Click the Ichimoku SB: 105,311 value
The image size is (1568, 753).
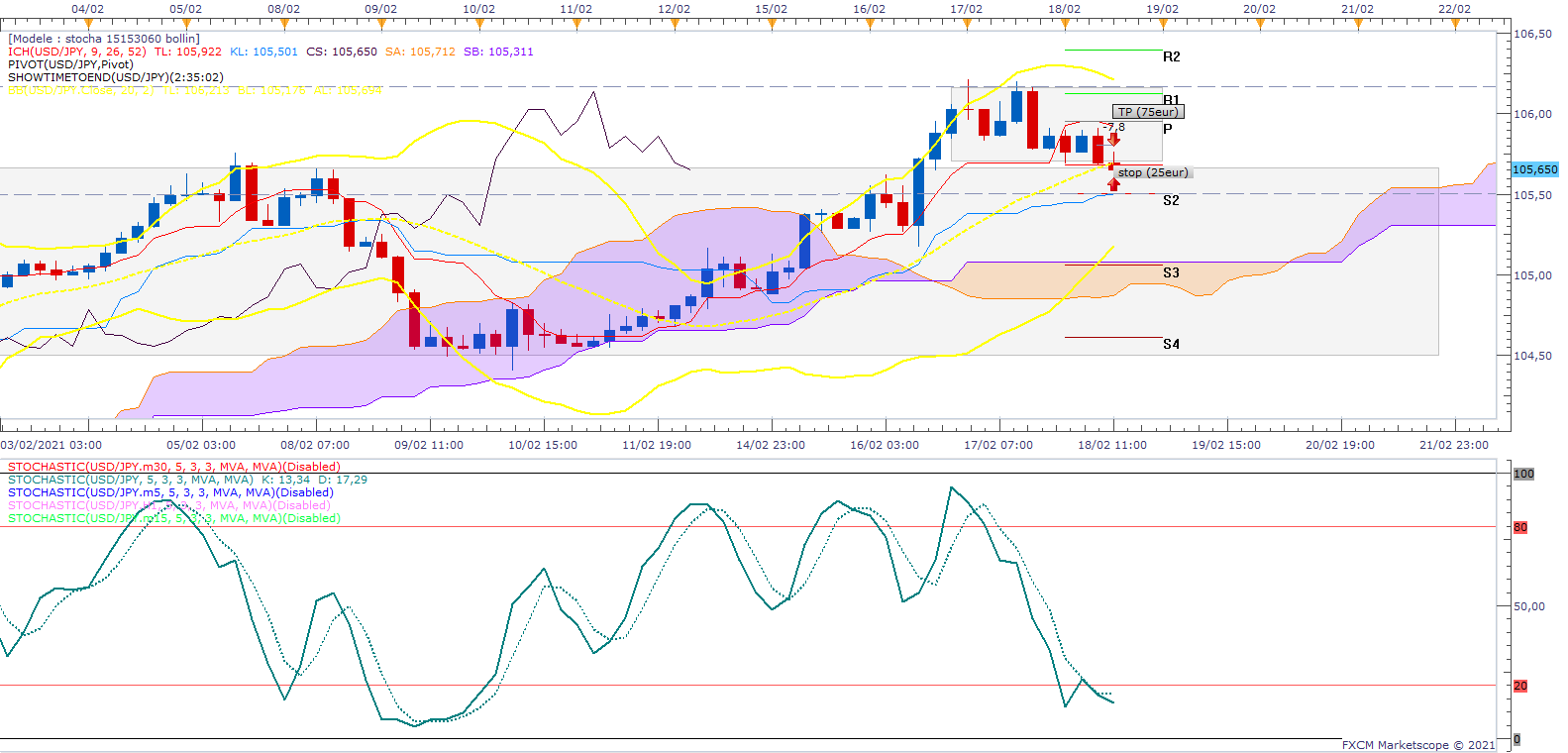(498, 52)
